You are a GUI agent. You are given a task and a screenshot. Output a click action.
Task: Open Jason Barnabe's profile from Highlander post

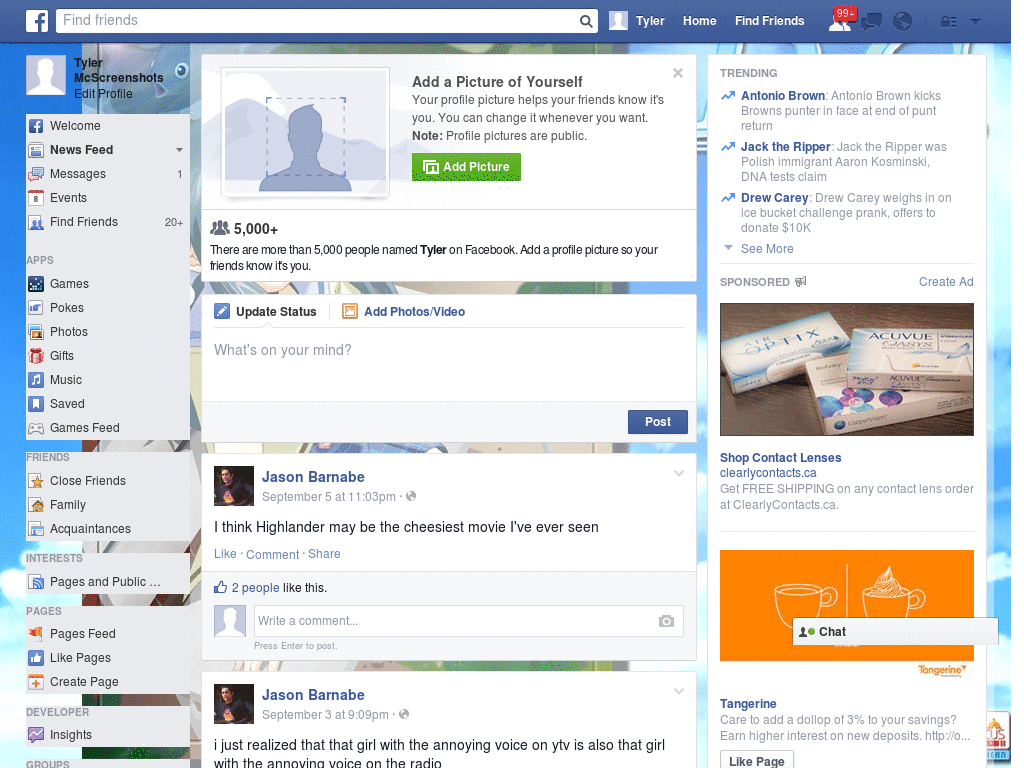tap(313, 477)
